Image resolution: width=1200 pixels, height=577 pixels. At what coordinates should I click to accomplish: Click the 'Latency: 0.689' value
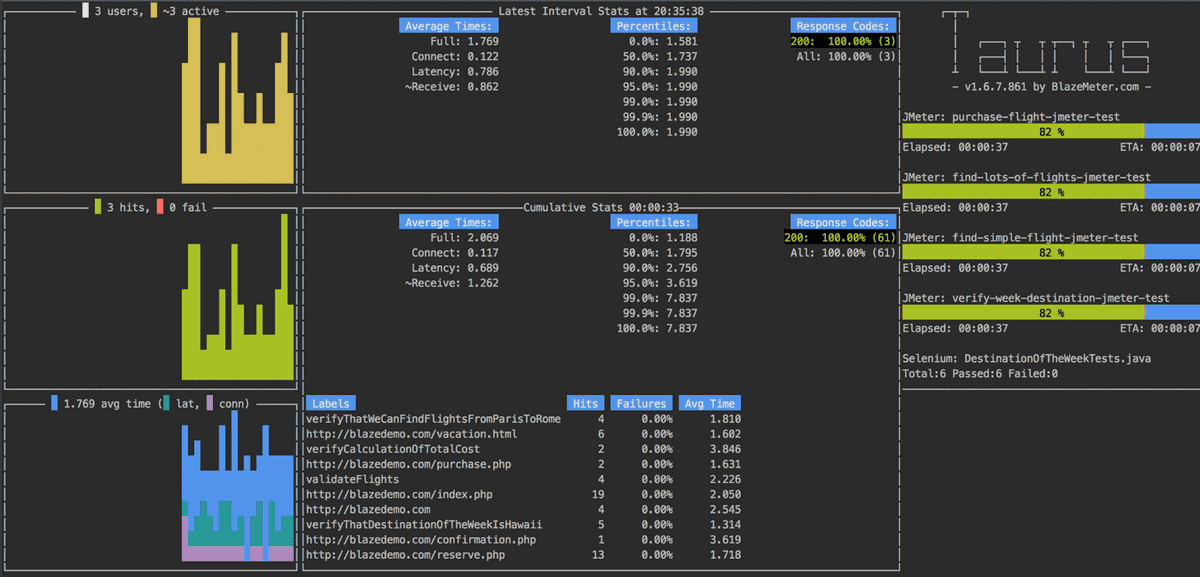click(x=454, y=268)
